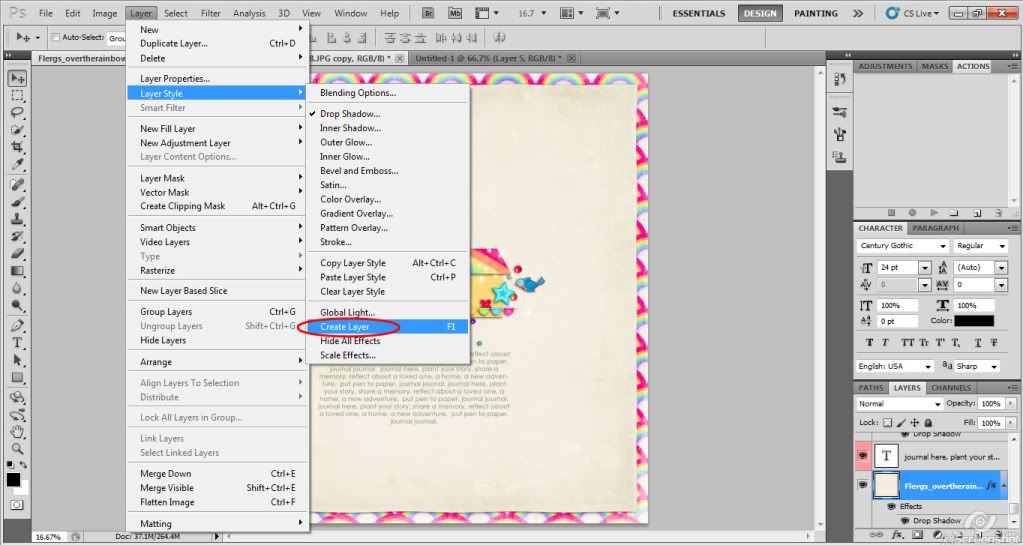Click the black text Color swatch
The height and width of the screenshot is (545, 1023).
[x=973, y=321]
